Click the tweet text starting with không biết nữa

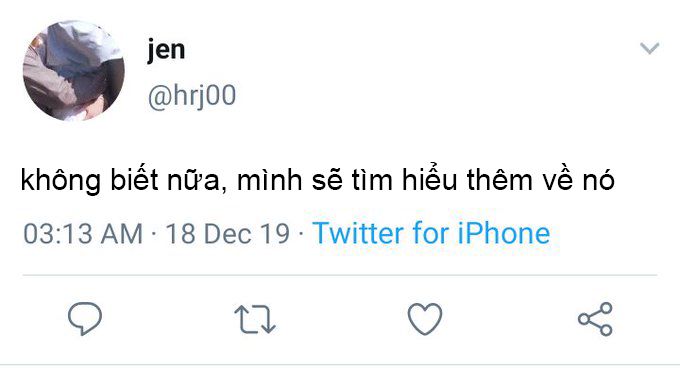click(317, 180)
